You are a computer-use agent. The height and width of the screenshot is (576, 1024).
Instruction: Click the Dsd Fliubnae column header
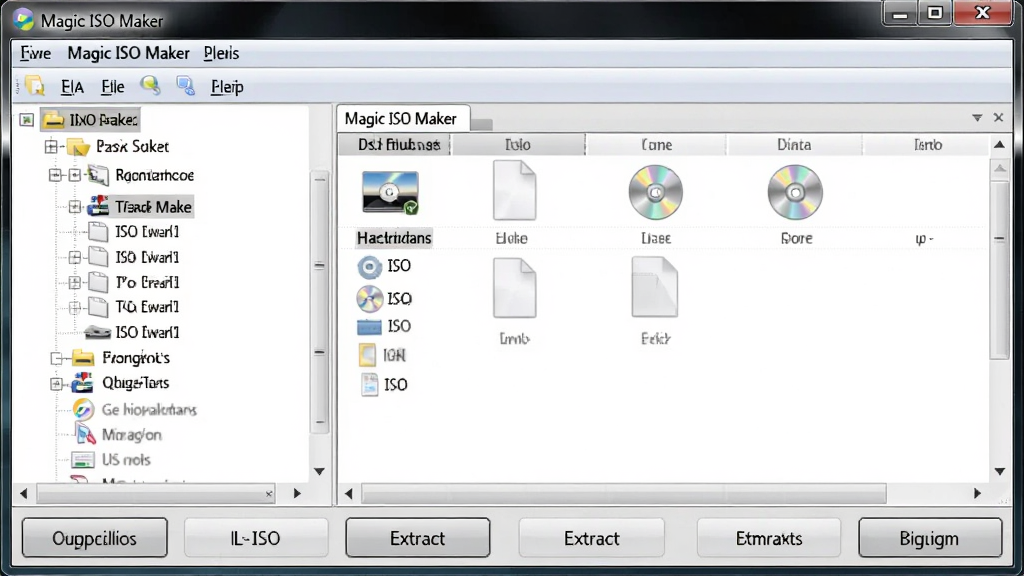(x=394, y=144)
